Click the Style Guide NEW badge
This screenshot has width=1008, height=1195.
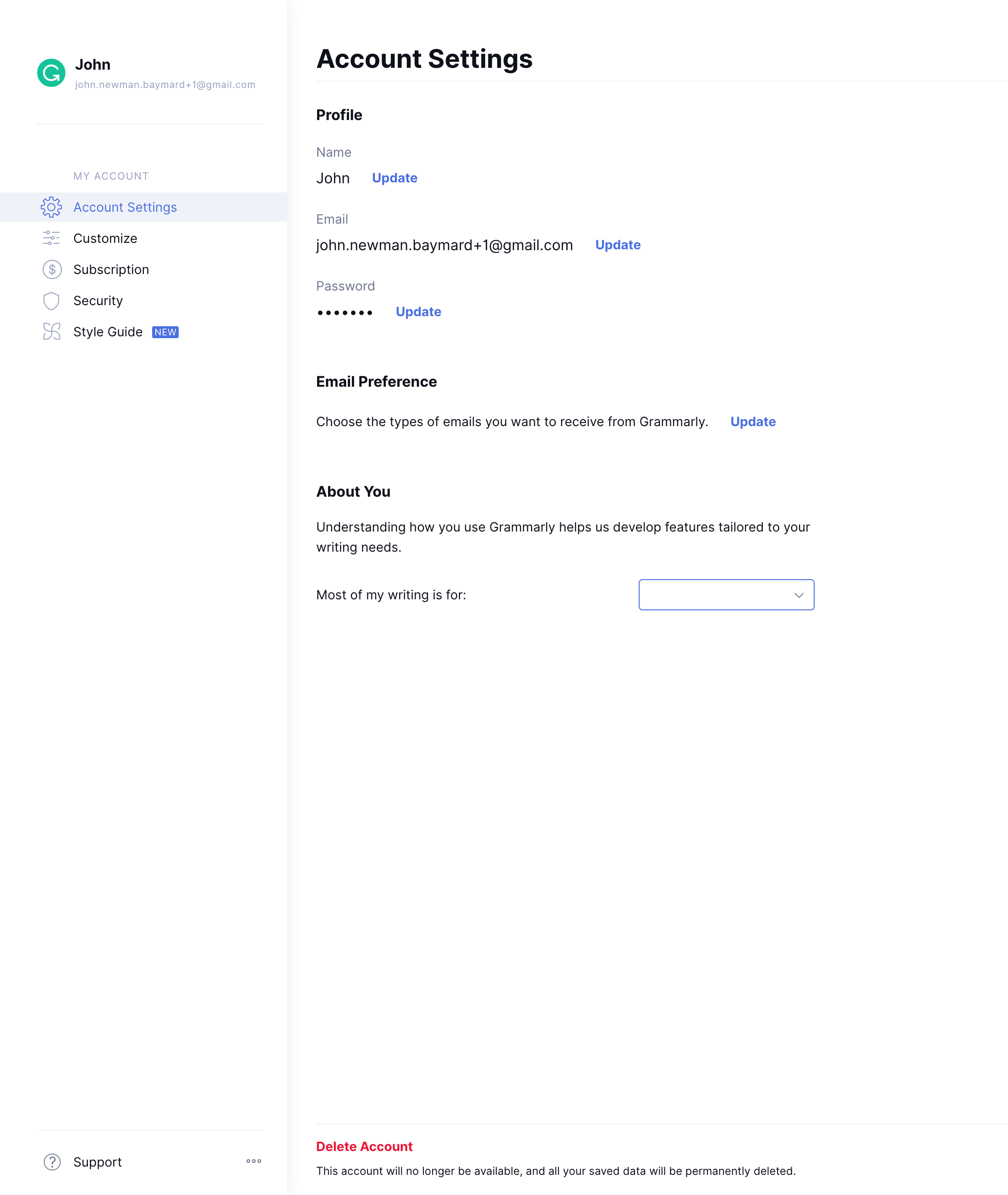[165, 331]
